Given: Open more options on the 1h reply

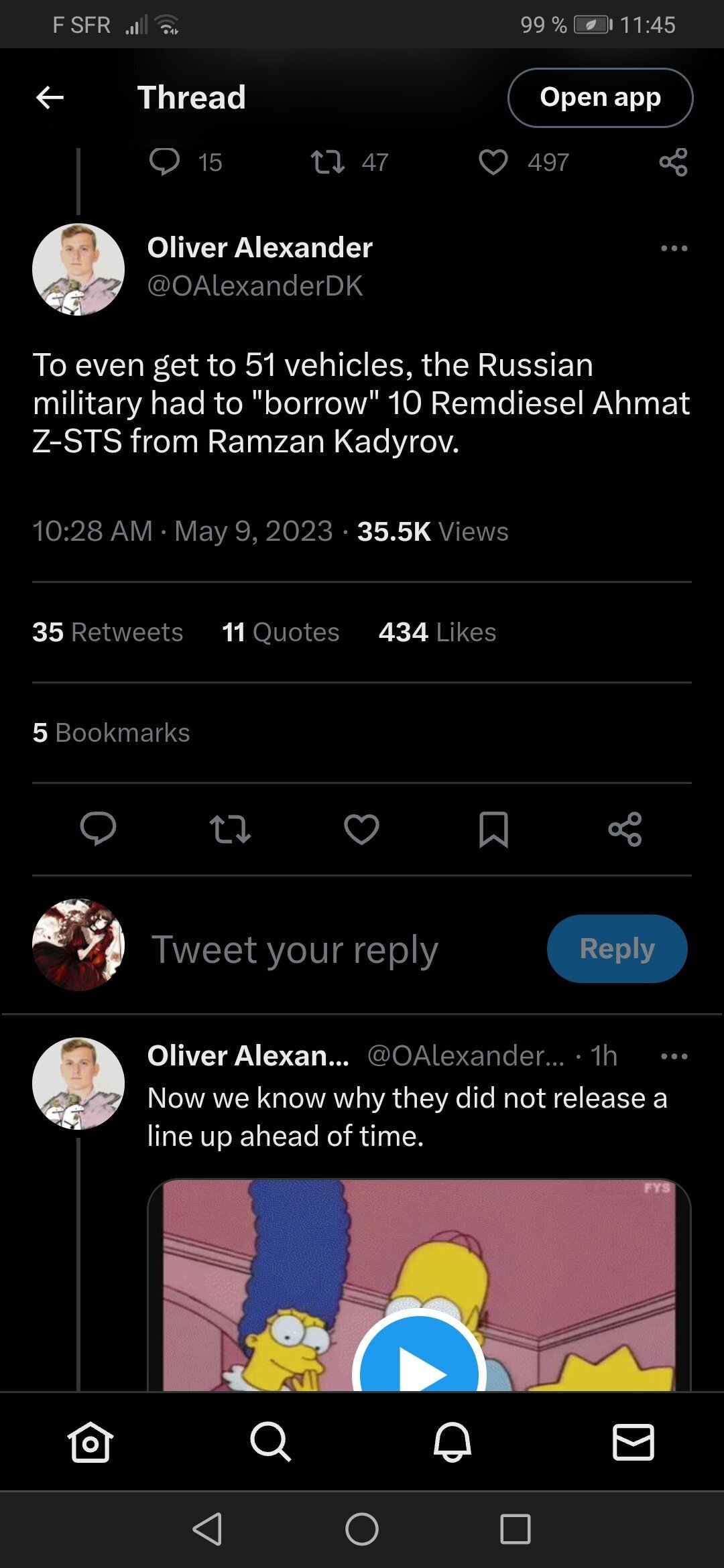Looking at the screenshot, I should [674, 1057].
